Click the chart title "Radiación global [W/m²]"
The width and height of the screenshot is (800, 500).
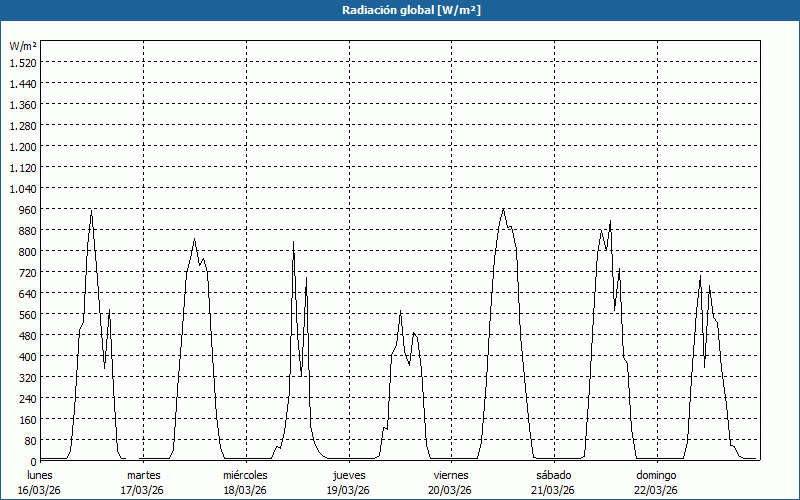(x=400, y=10)
